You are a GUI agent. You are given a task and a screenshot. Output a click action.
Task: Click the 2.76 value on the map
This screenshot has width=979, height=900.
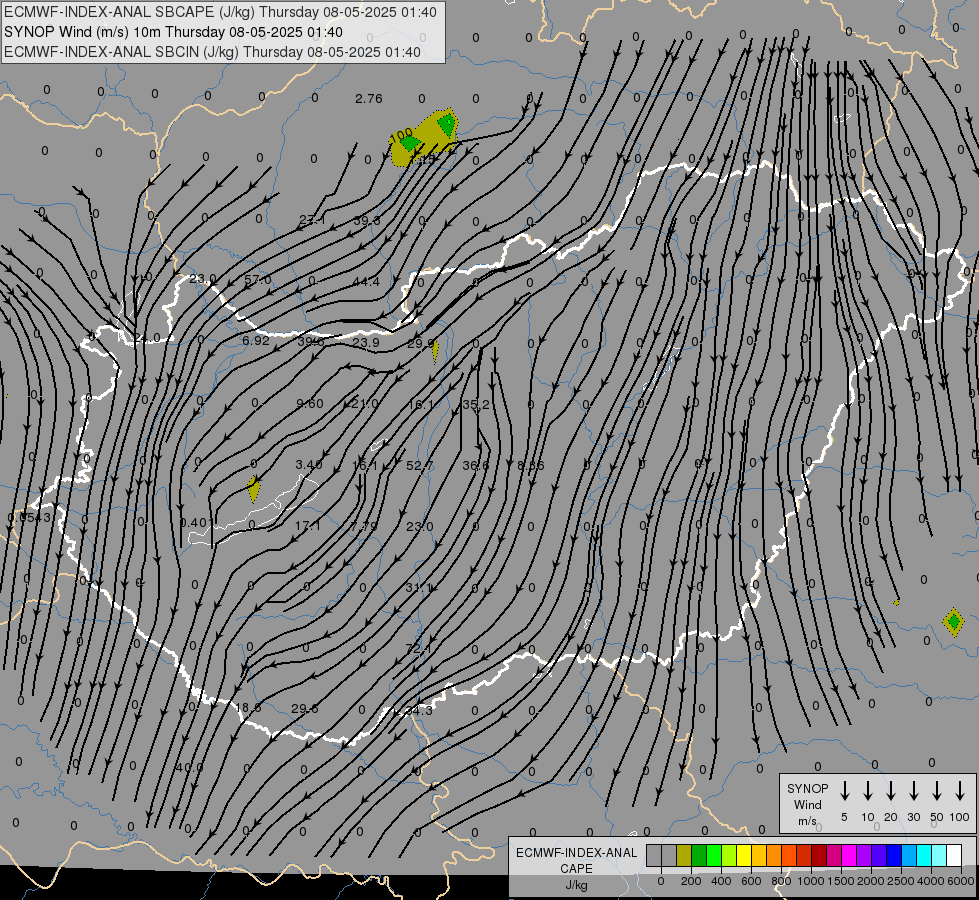(368, 99)
